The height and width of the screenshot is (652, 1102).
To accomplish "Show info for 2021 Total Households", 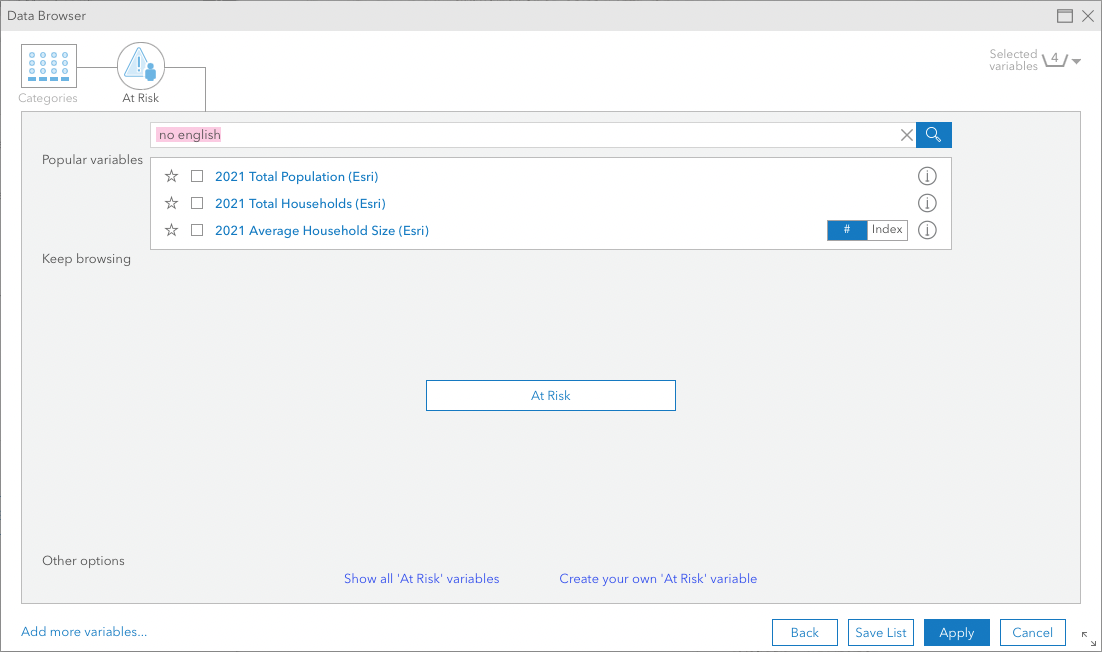I will pos(927,203).
